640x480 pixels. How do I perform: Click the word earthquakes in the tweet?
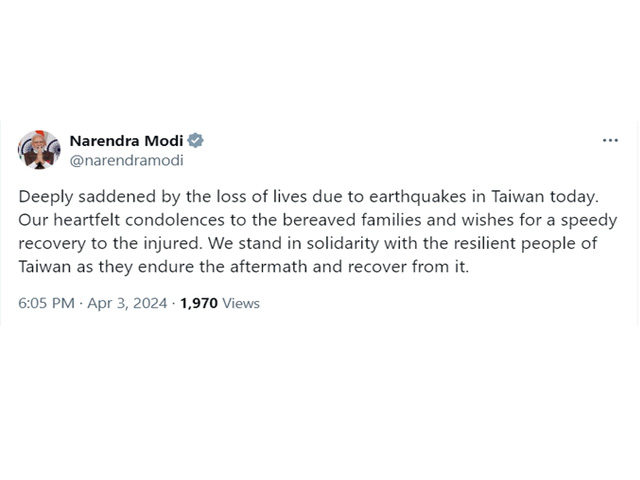(x=418, y=197)
